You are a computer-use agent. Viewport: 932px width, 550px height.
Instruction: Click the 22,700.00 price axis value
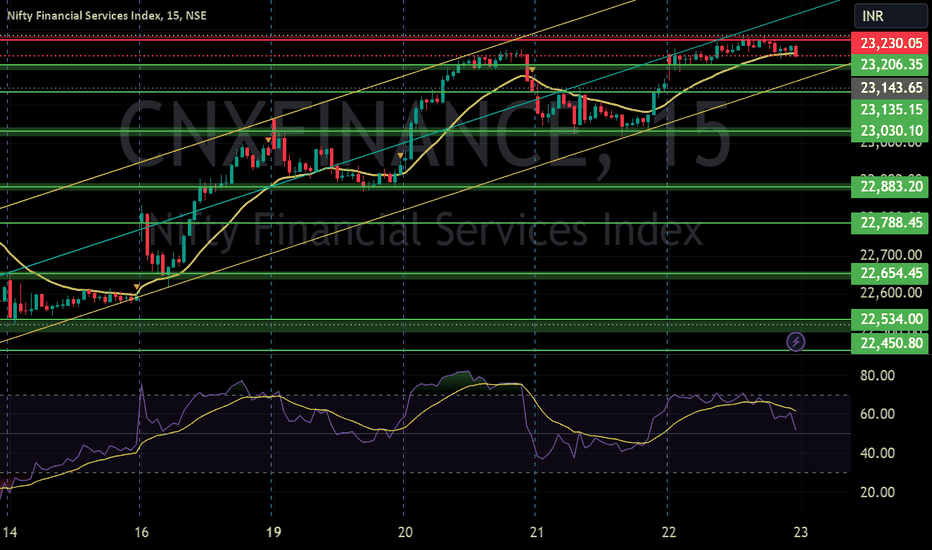click(891, 255)
